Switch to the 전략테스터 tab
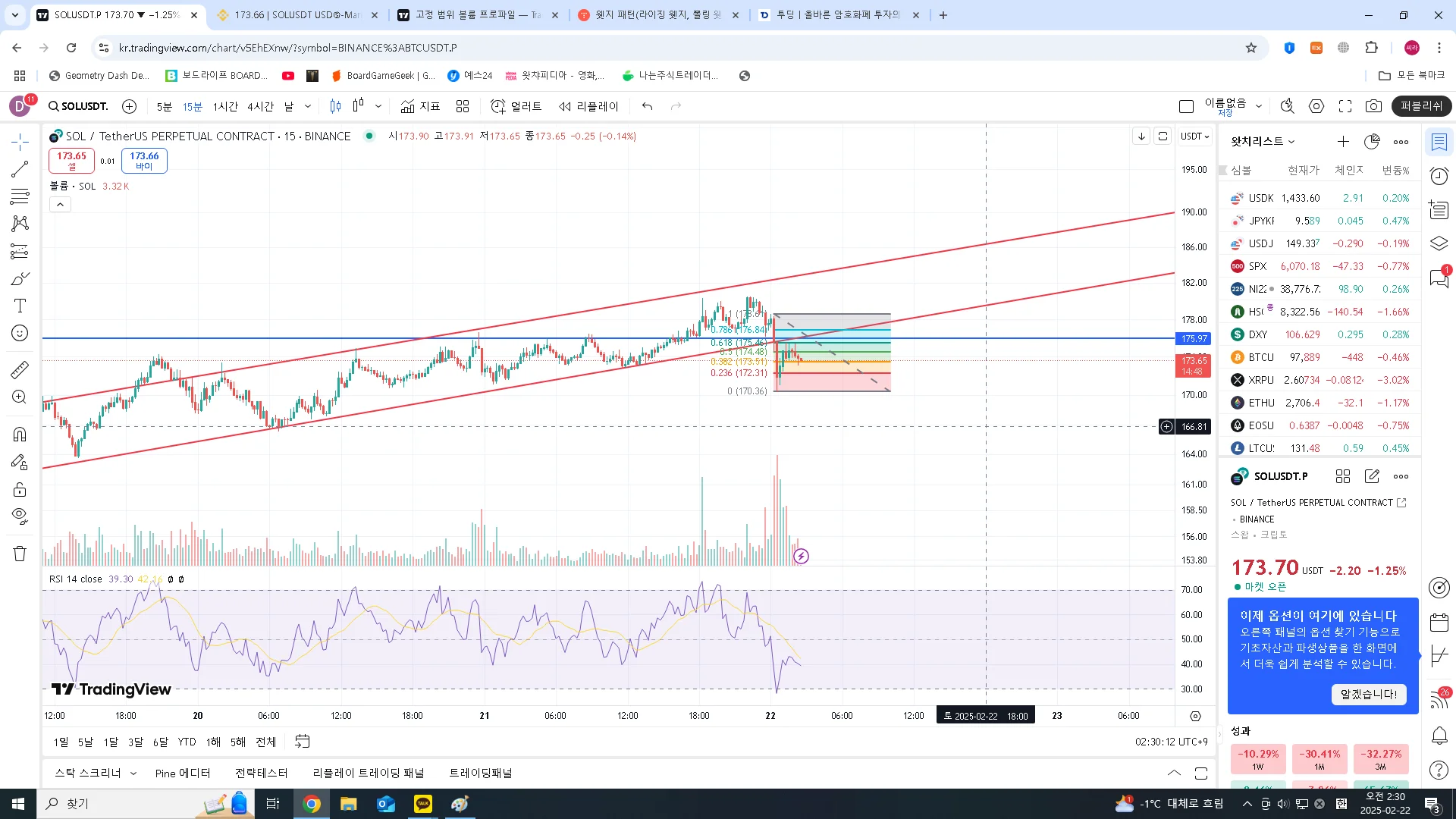 [261, 773]
